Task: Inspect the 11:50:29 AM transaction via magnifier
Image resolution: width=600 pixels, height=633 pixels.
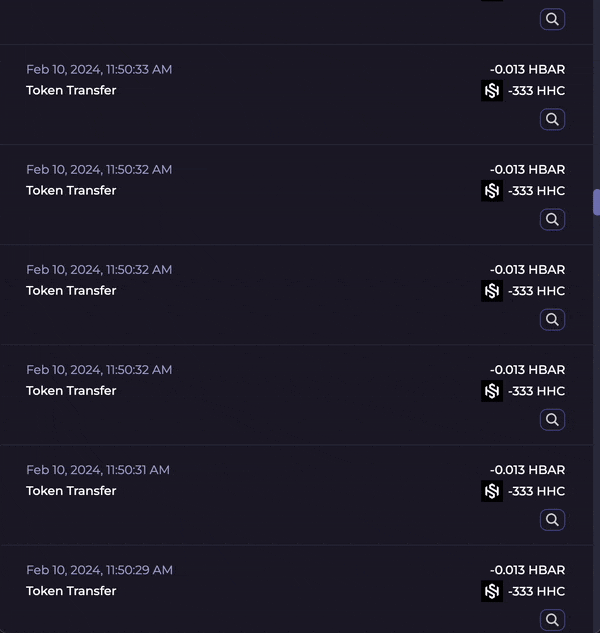Action: pos(552,620)
